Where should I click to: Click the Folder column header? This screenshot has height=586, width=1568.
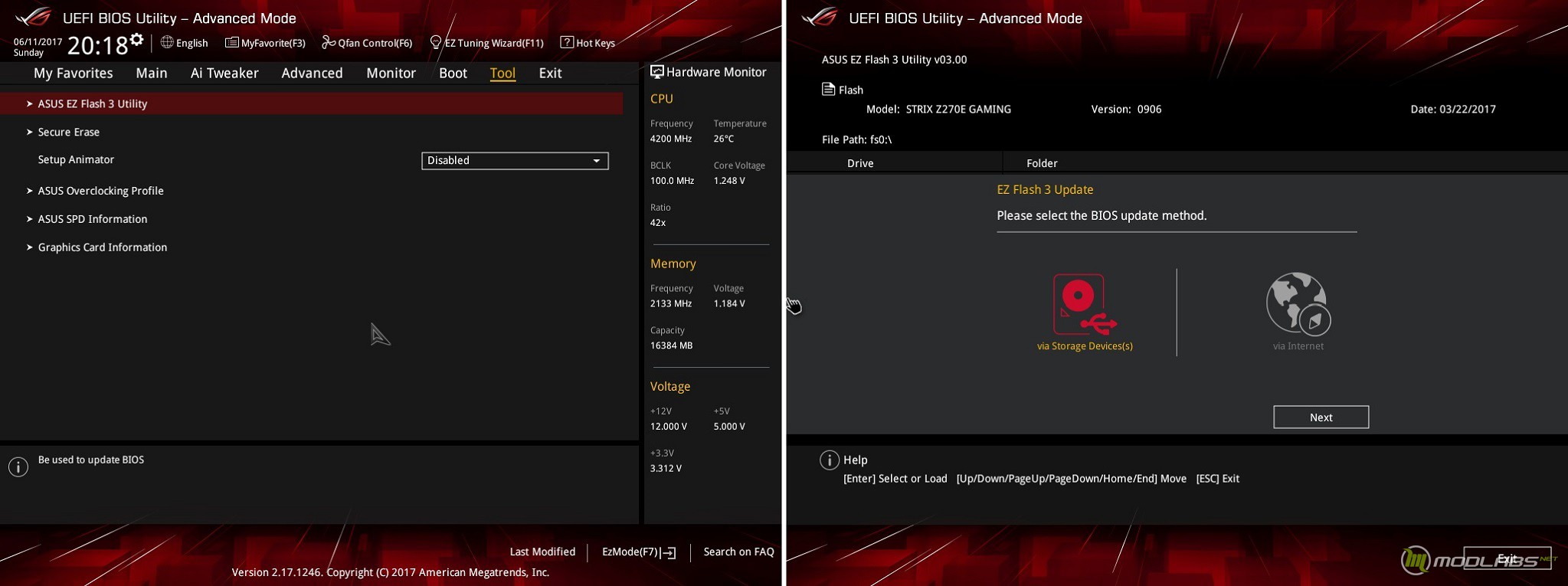pos(1042,163)
